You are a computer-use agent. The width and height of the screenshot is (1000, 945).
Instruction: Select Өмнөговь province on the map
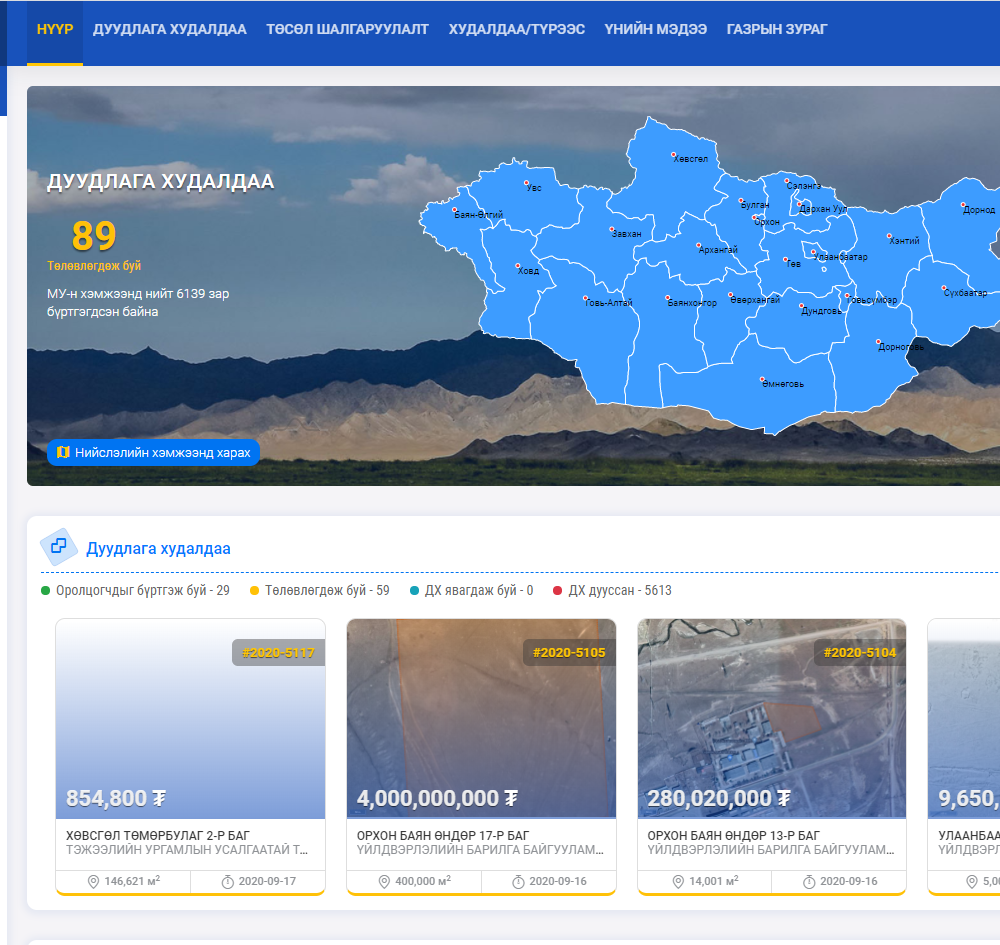[783, 384]
